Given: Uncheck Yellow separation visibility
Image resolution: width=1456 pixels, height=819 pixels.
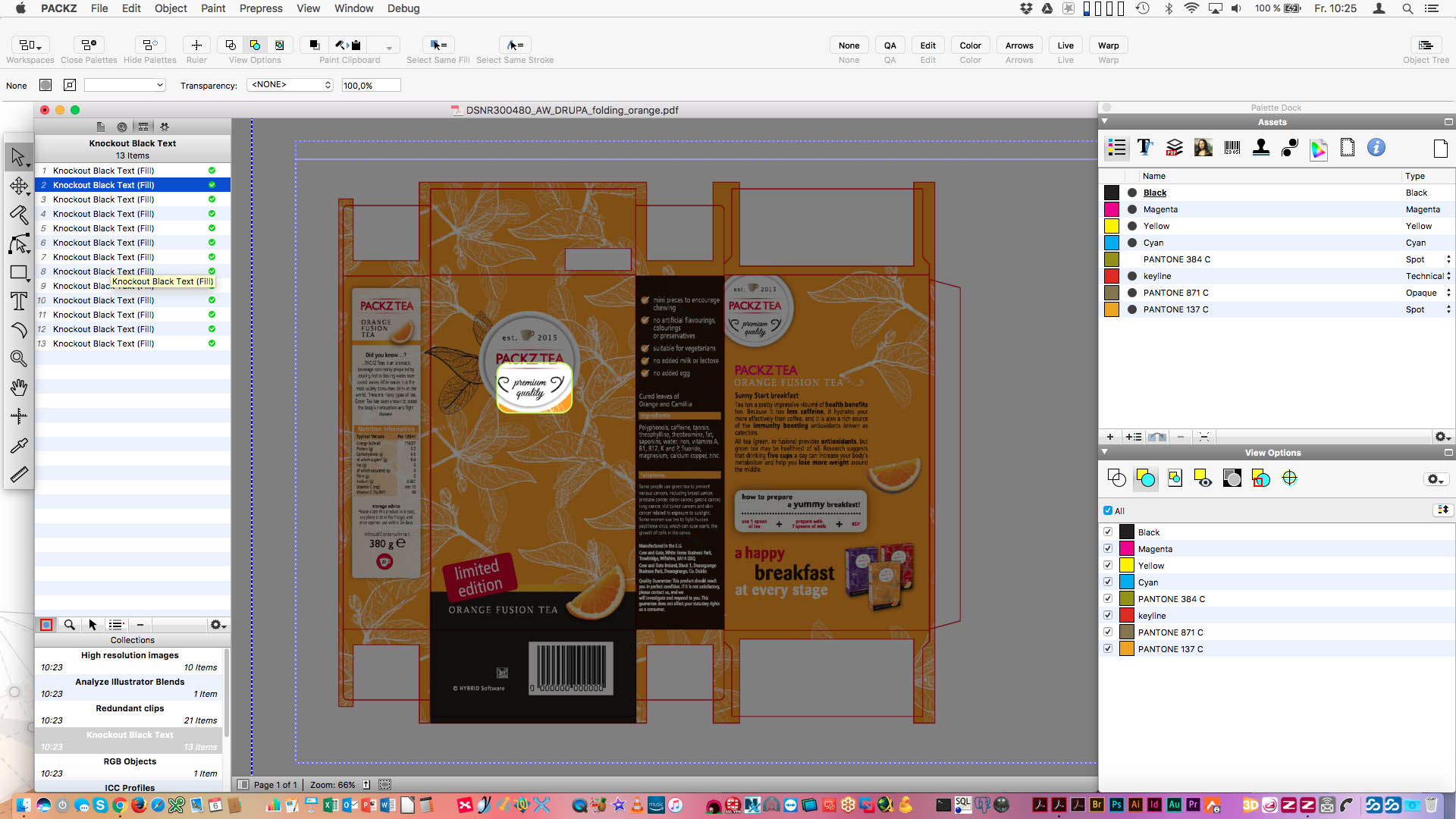Looking at the screenshot, I should click(x=1108, y=565).
